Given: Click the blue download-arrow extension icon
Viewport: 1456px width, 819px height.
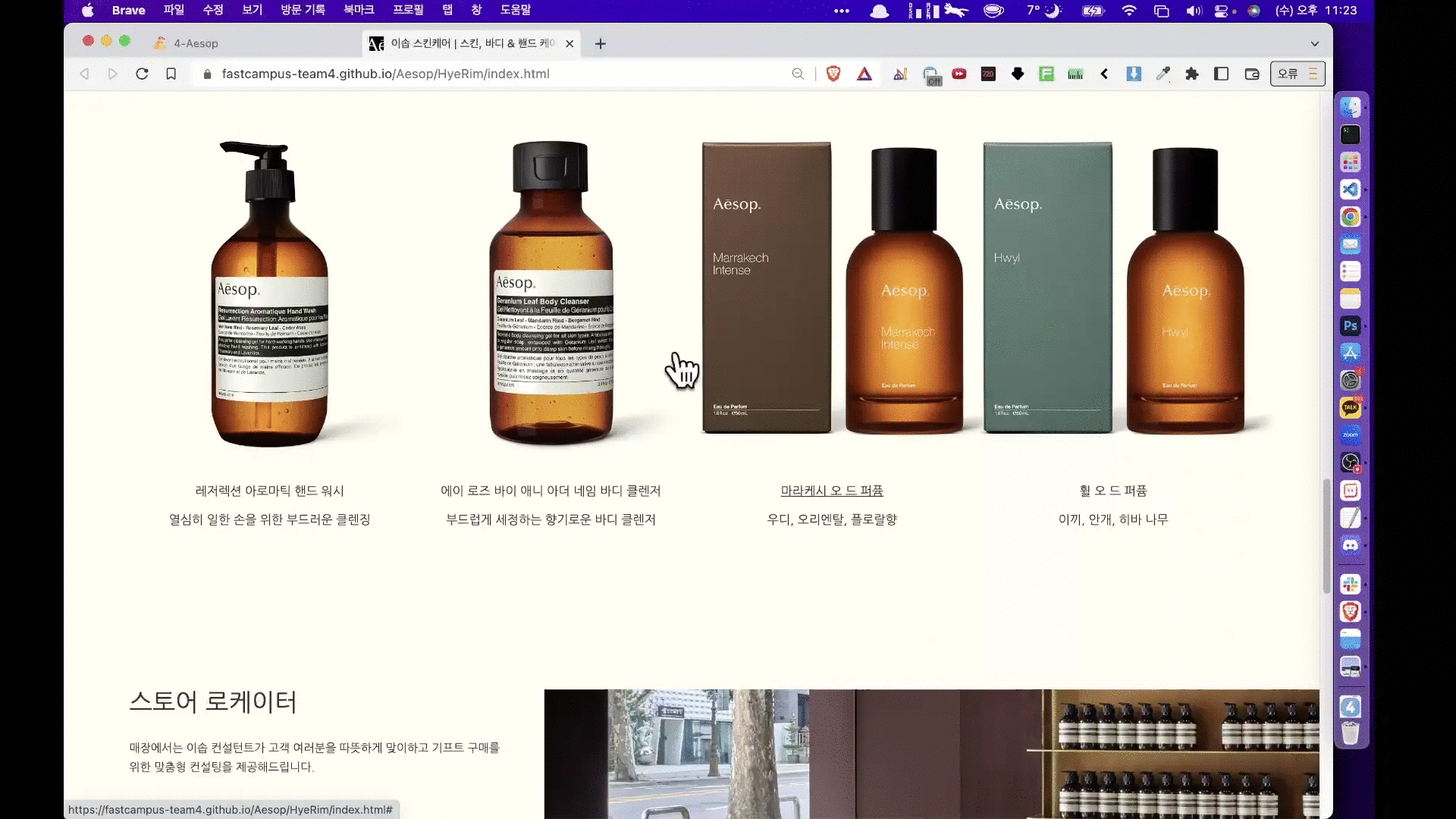Looking at the screenshot, I should pyautogui.click(x=1134, y=74).
